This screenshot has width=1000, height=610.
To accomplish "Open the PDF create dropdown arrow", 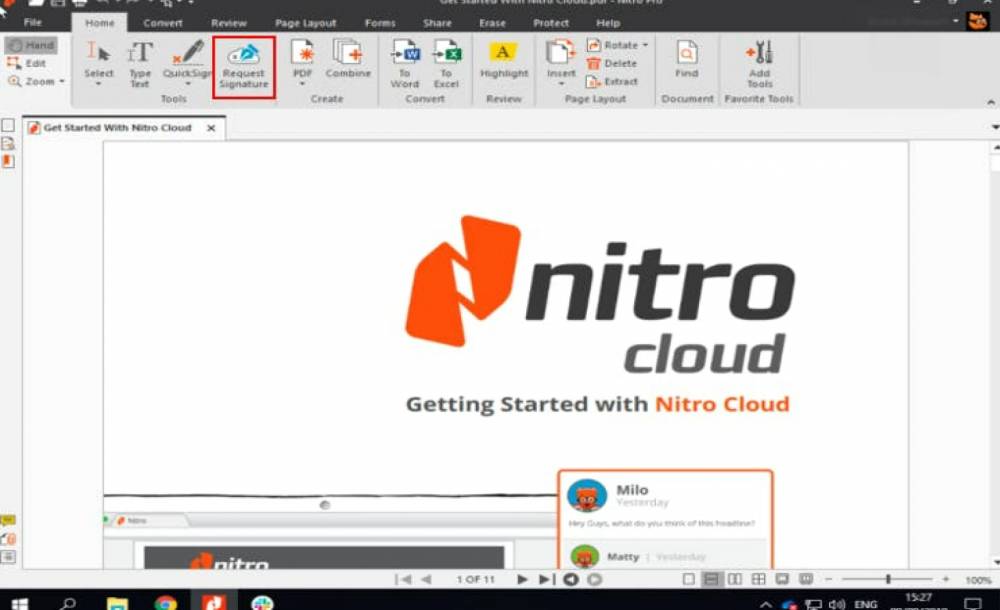I will 302,84.
